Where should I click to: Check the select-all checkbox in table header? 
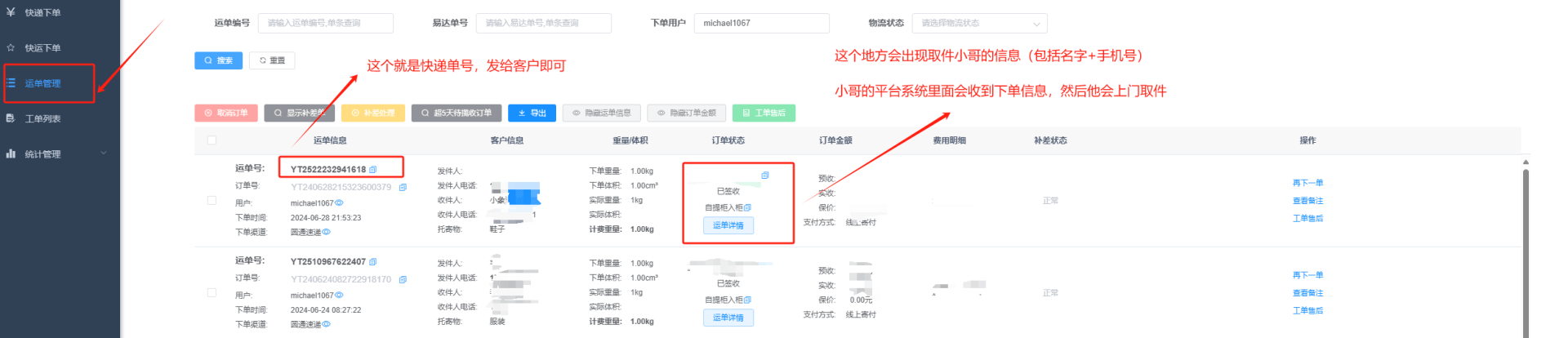click(212, 140)
